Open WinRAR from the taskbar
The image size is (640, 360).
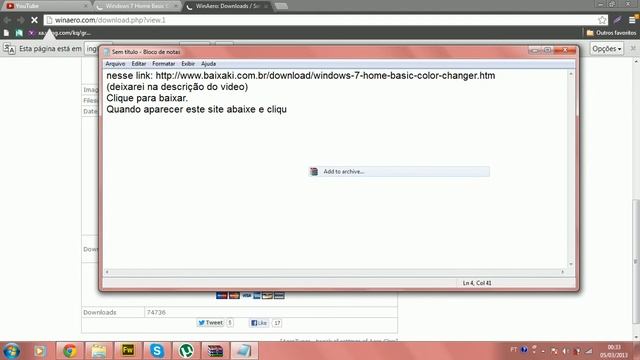215,351
